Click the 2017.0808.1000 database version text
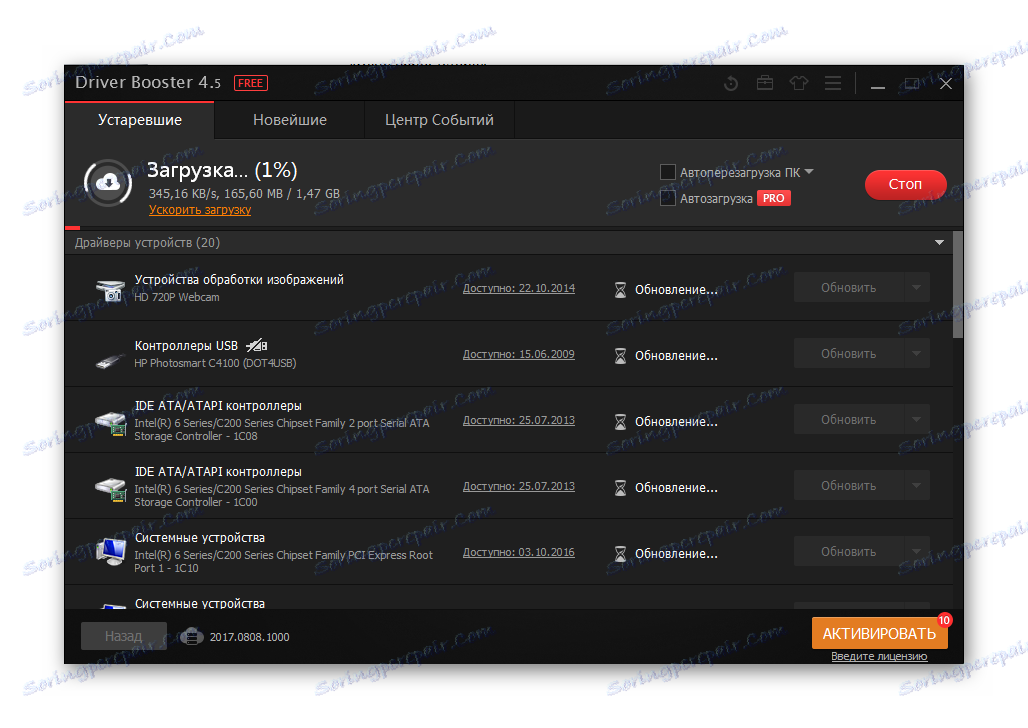The width and height of the screenshot is (1028, 728). click(x=249, y=637)
